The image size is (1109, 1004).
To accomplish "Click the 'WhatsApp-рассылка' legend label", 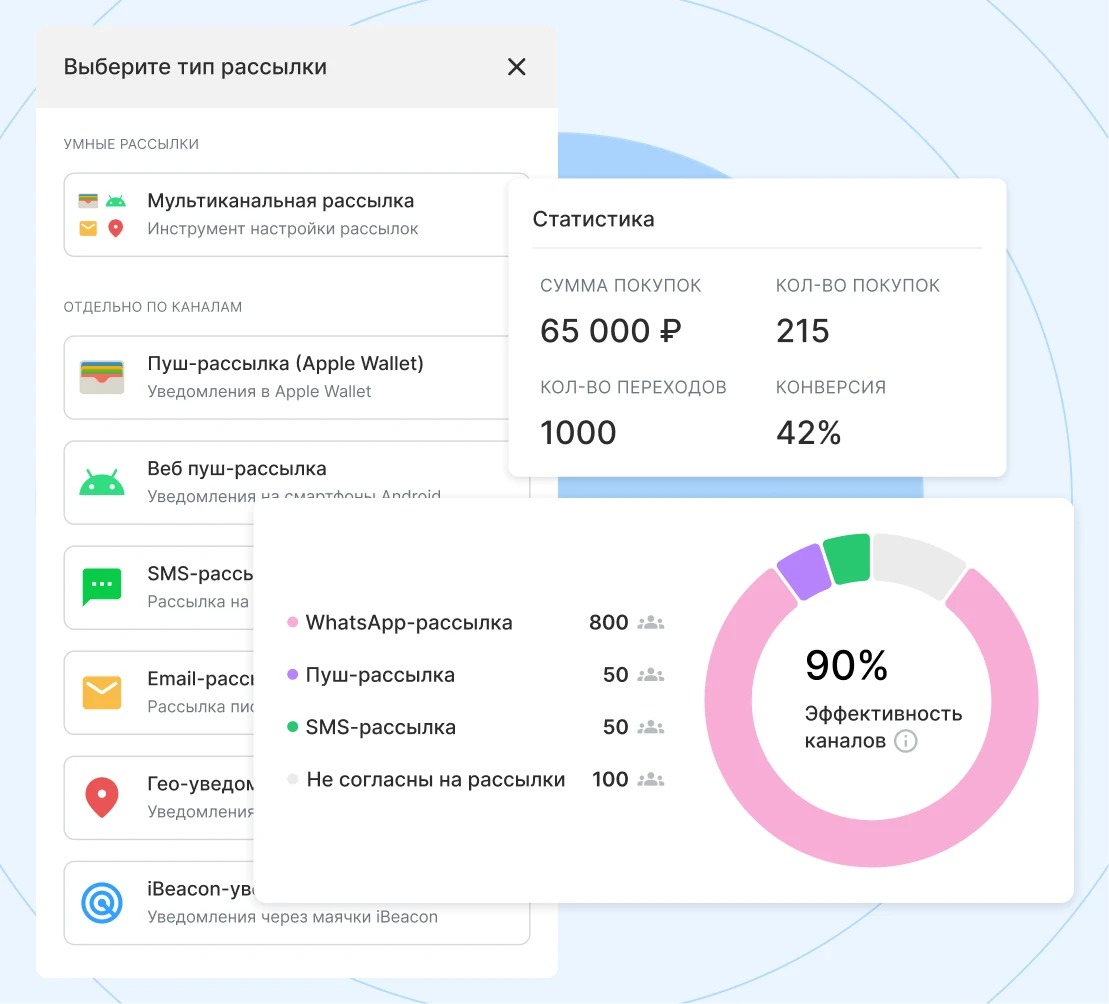I will pyautogui.click(x=409, y=623).
